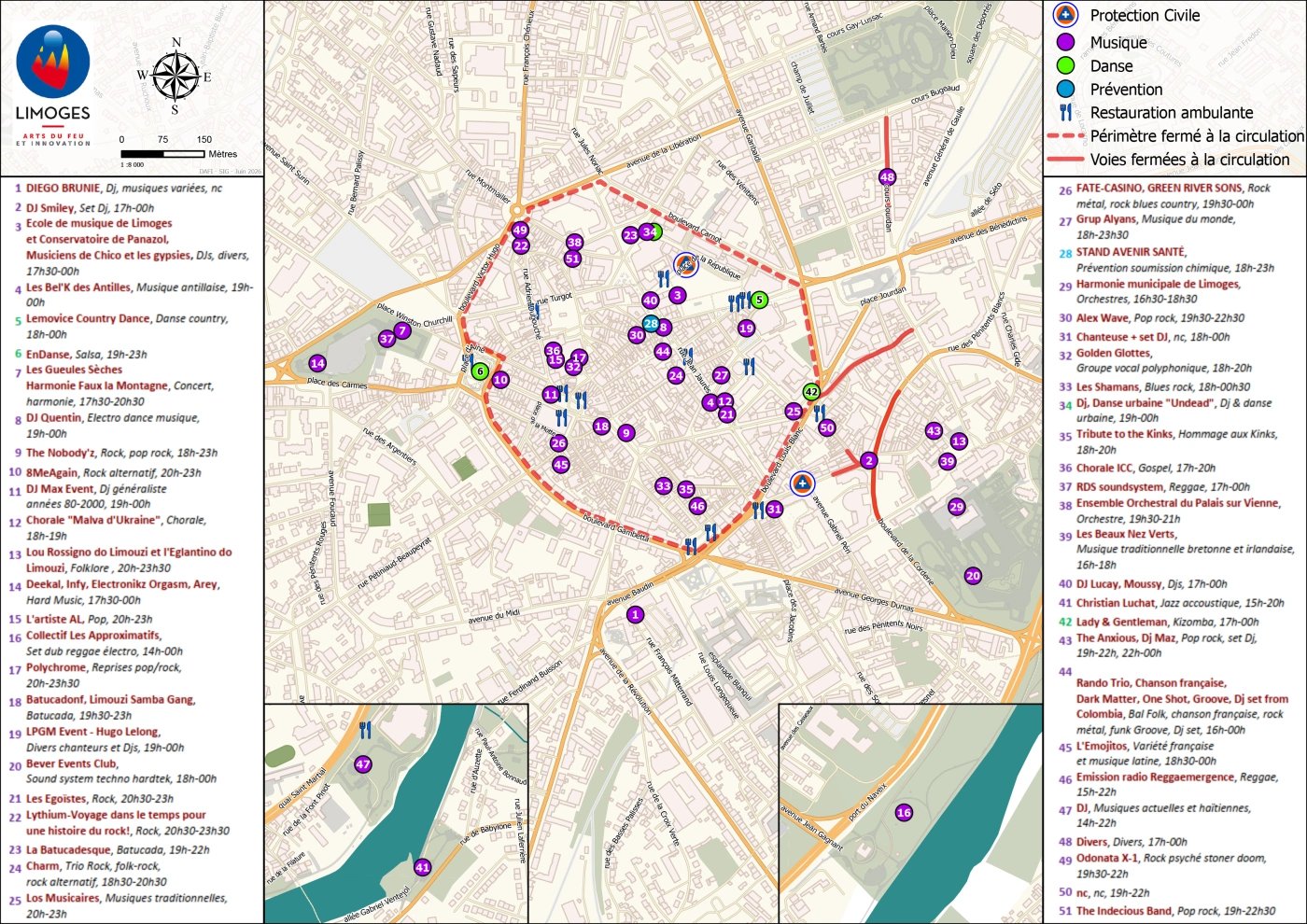1307x924 pixels.
Task: Click the compass rose
Action: pyautogui.click(x=175, y=76)
